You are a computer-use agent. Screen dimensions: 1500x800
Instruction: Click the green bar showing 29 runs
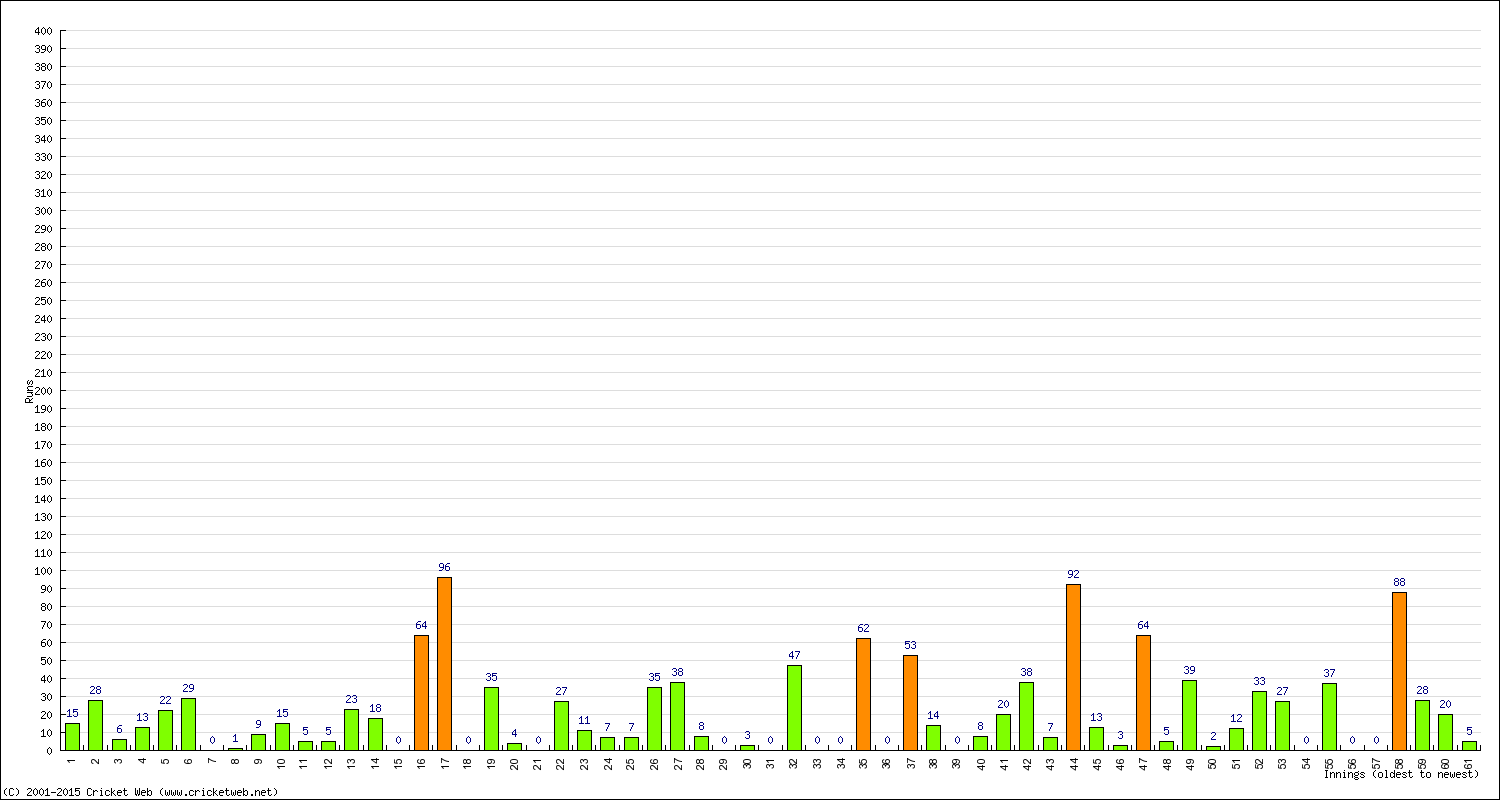(188, 724)
